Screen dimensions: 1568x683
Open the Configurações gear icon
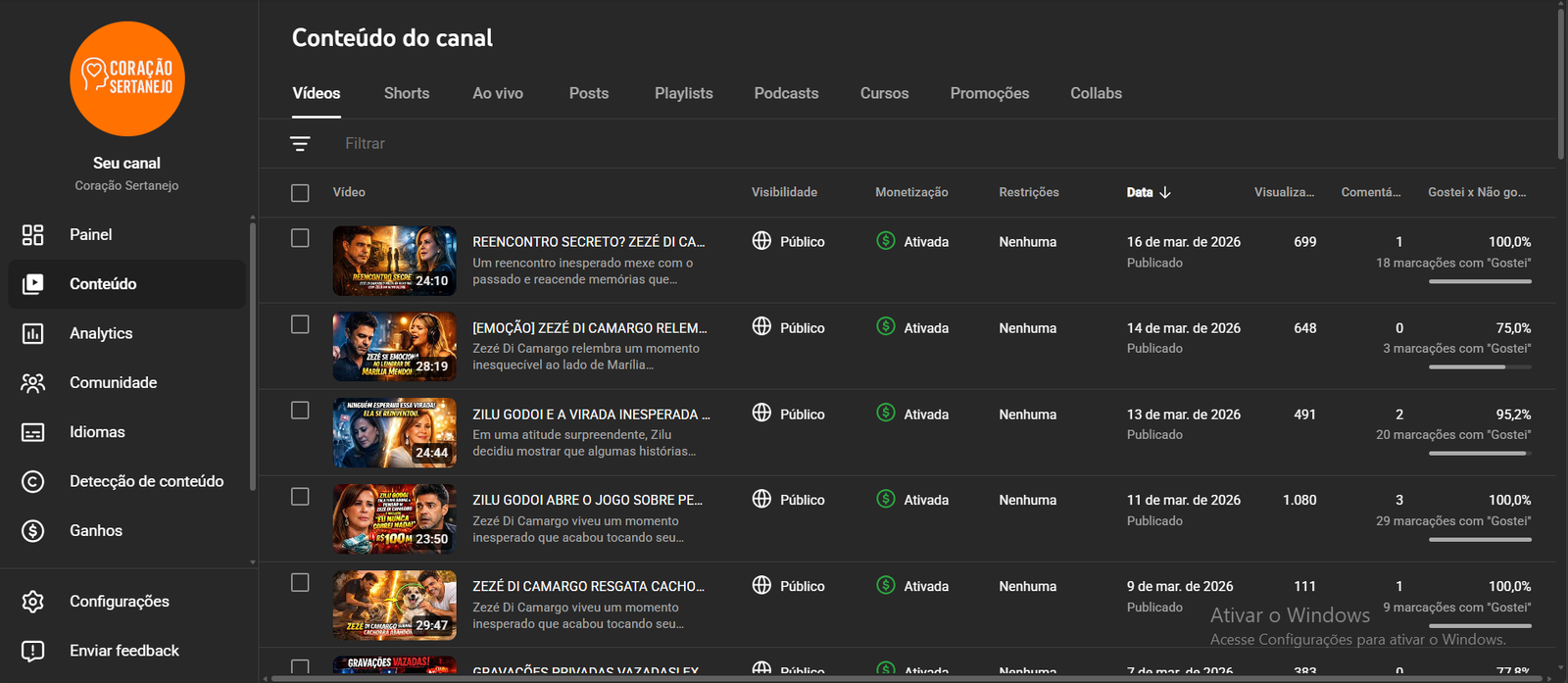click(33, 602)
